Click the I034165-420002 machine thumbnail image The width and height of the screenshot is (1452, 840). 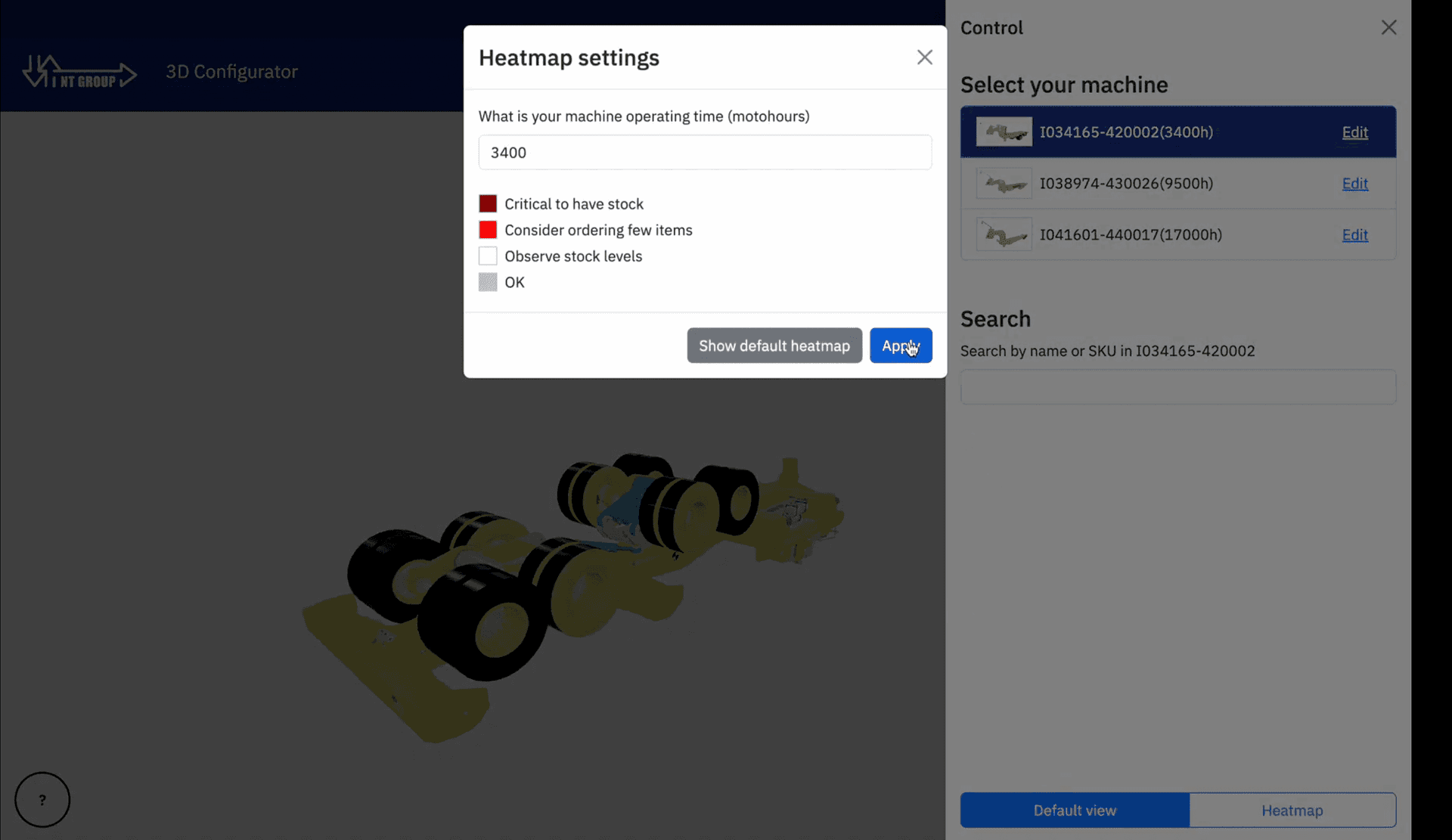click(x=1004, y=131)
